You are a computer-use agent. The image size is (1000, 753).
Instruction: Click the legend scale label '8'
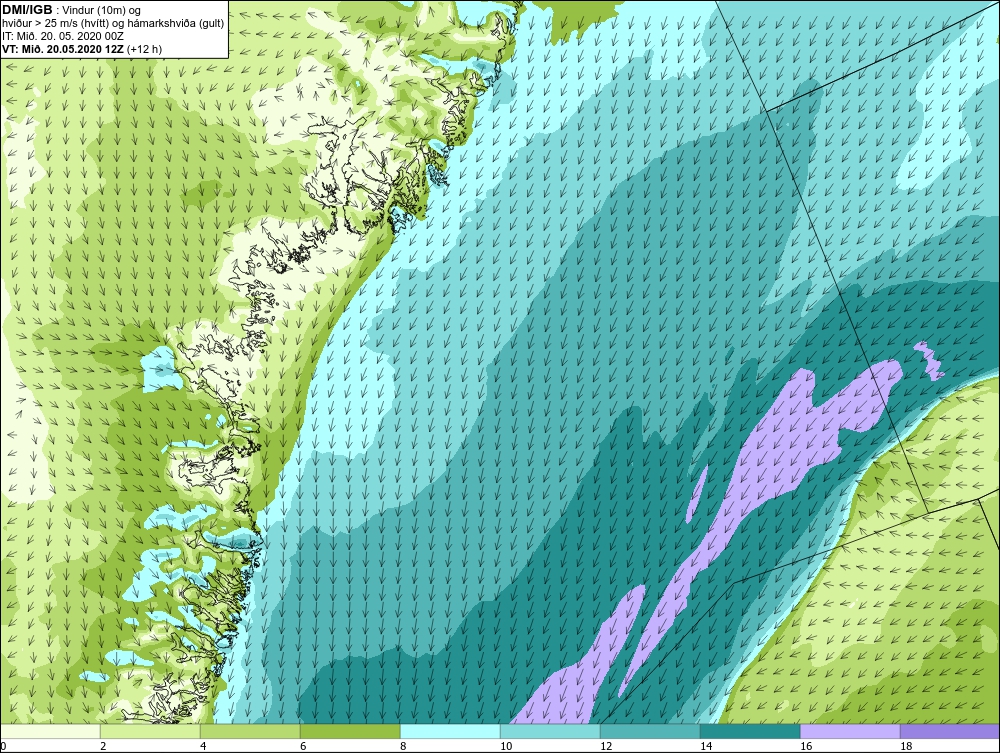point(403,746)
